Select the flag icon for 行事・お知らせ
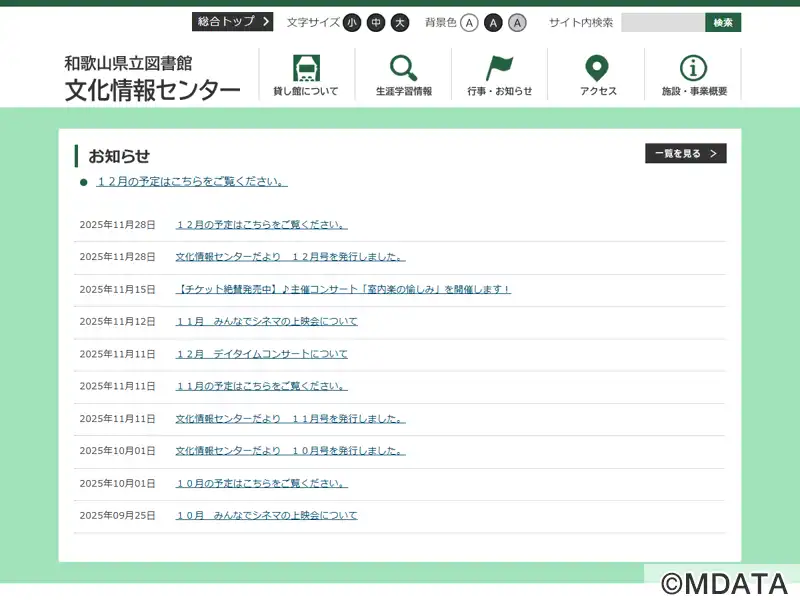 tap(499, 68)
